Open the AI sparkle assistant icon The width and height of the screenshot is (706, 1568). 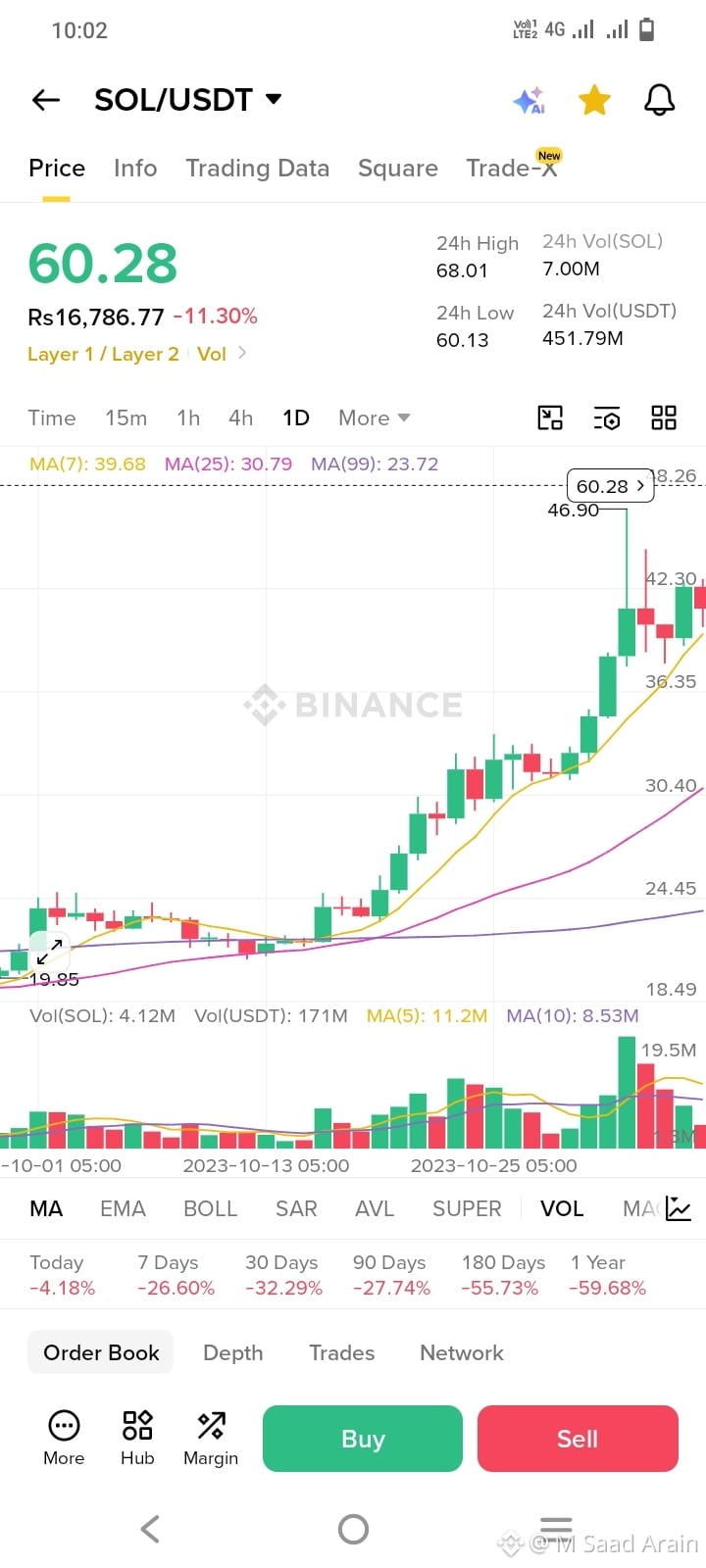tap(529, 100)
